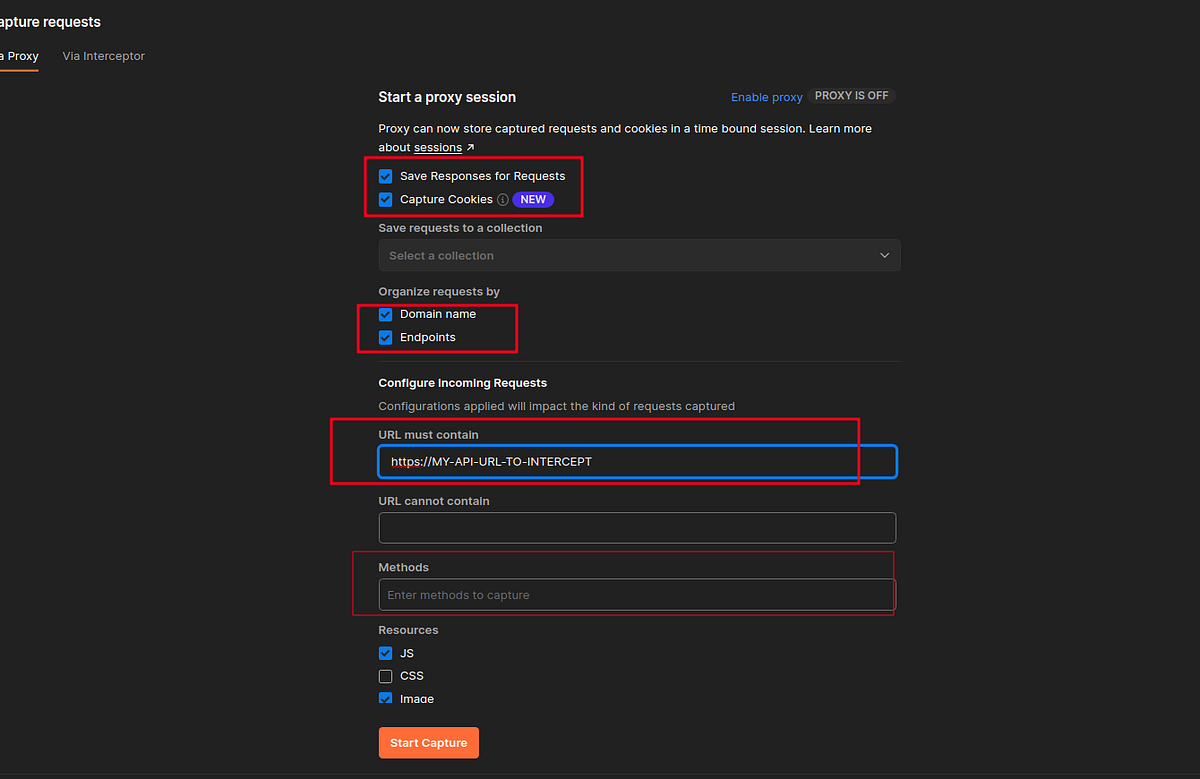The image size is (1200, 779).
Task: Enable capturing CSS resources
Action: click(x=385, y=675)
